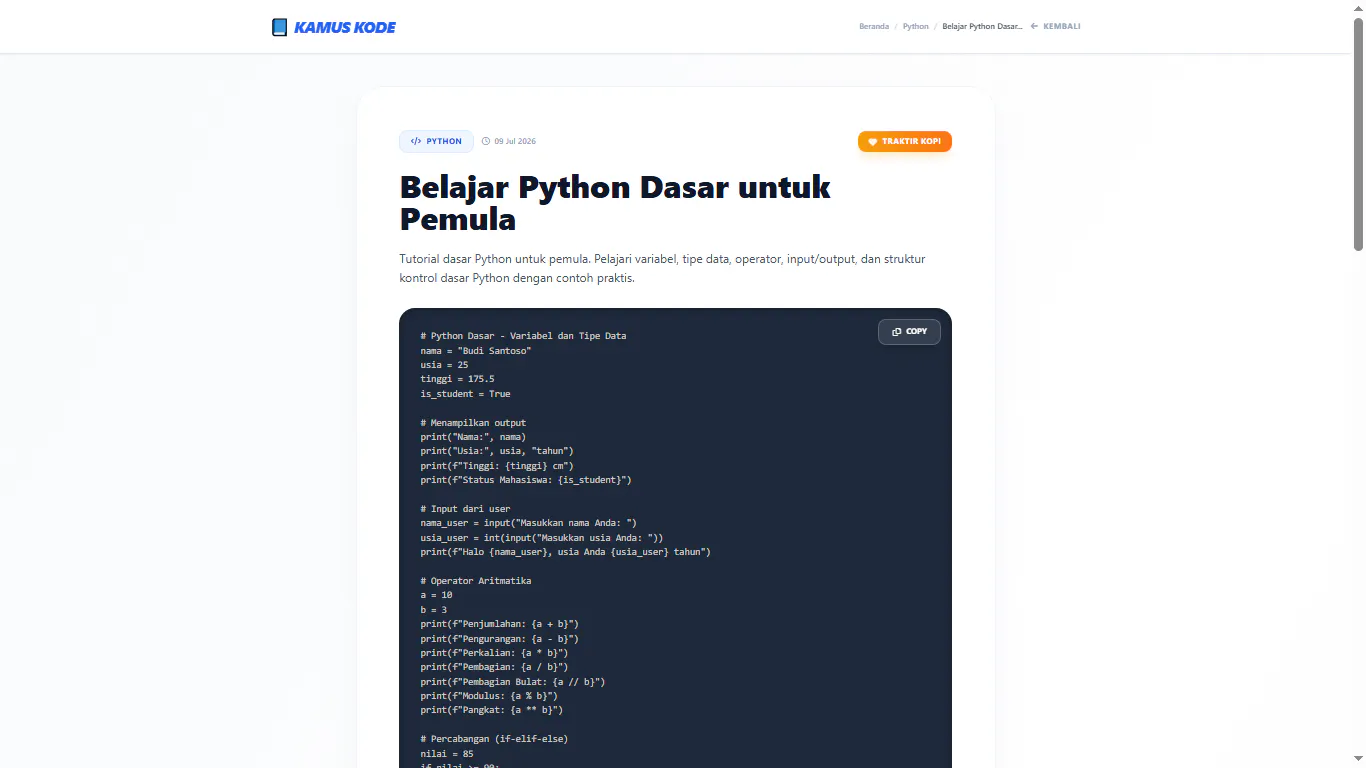Click the nama_user input line
Image resolution: width=1366 pixels, height=768 pixels.
(528, 523)
